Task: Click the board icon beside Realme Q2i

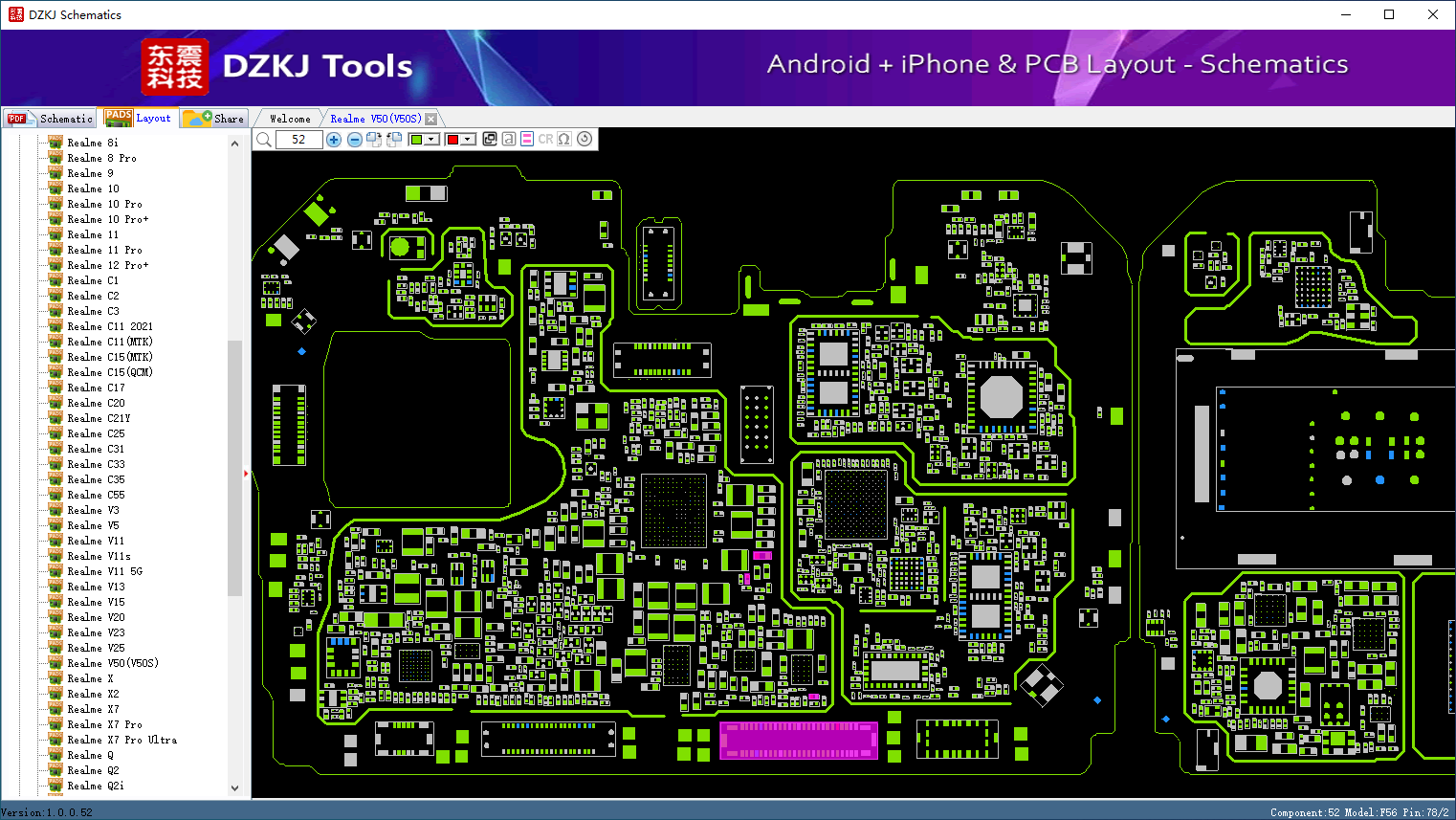Action: point(55,786)
